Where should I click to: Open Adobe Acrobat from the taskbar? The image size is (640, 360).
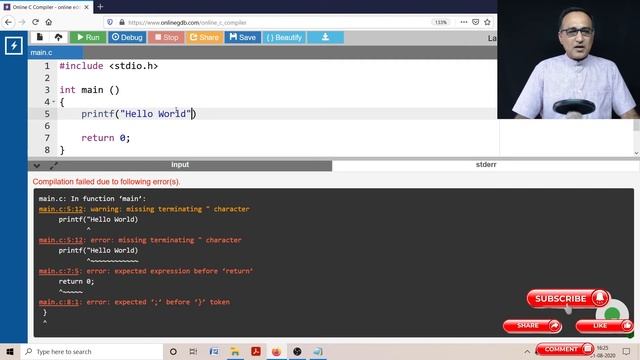click(256, 351)
